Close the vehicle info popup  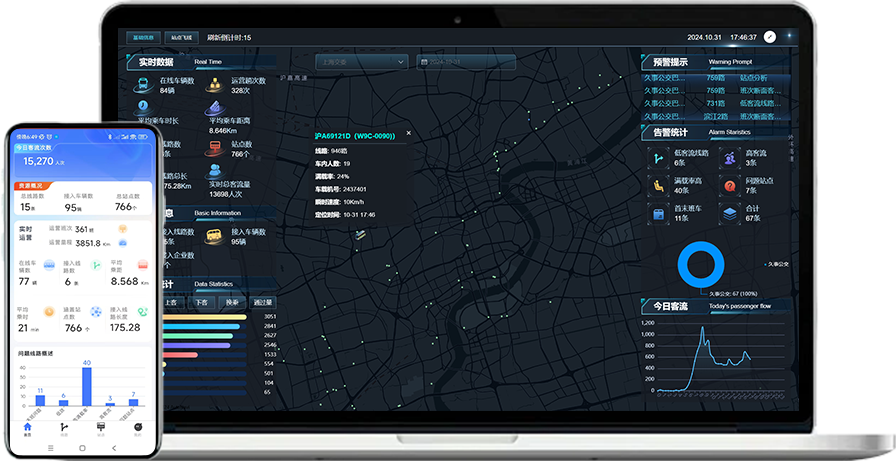point(408,133)
